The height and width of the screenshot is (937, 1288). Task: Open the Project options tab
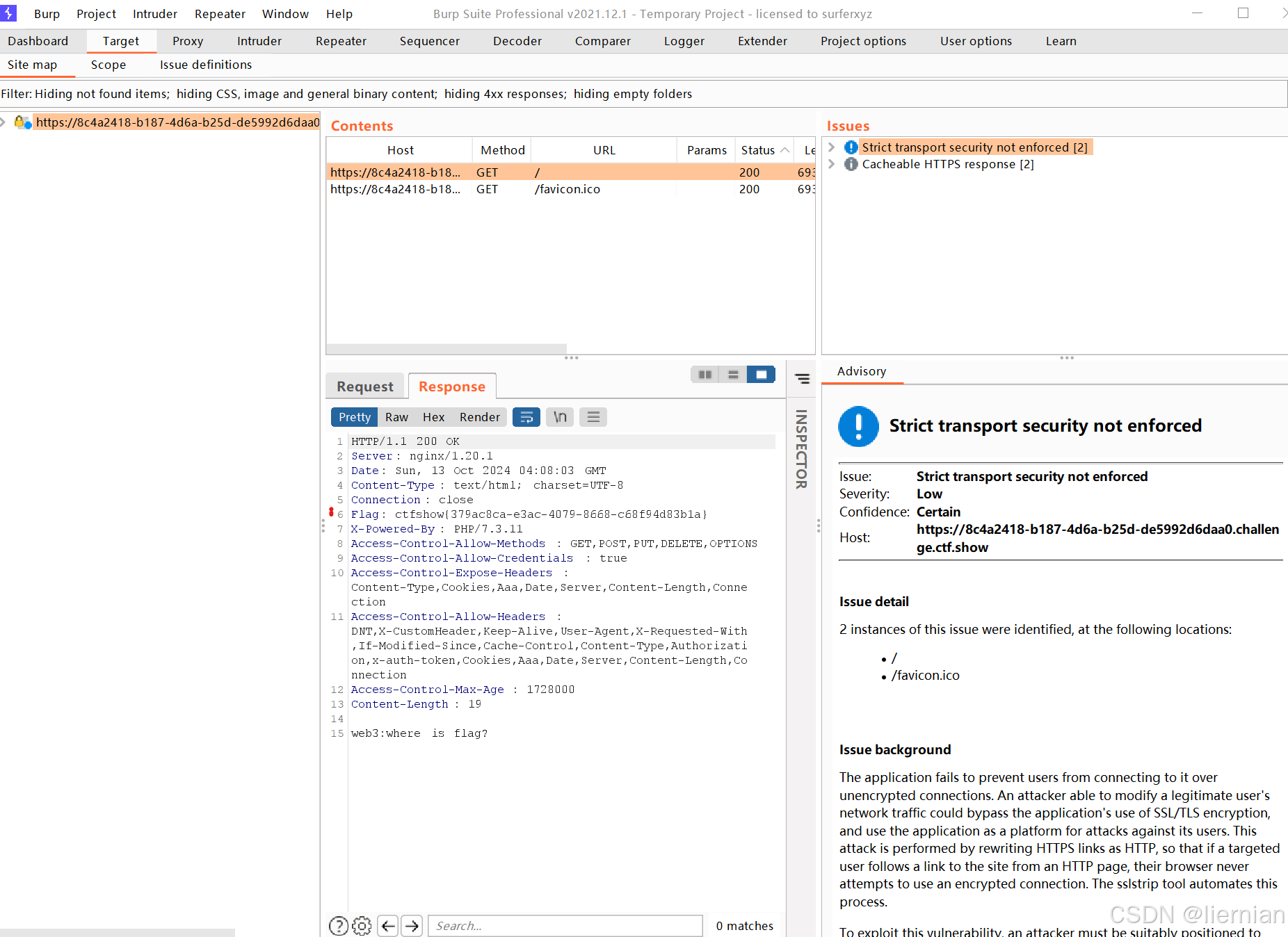tap(863, 41)
